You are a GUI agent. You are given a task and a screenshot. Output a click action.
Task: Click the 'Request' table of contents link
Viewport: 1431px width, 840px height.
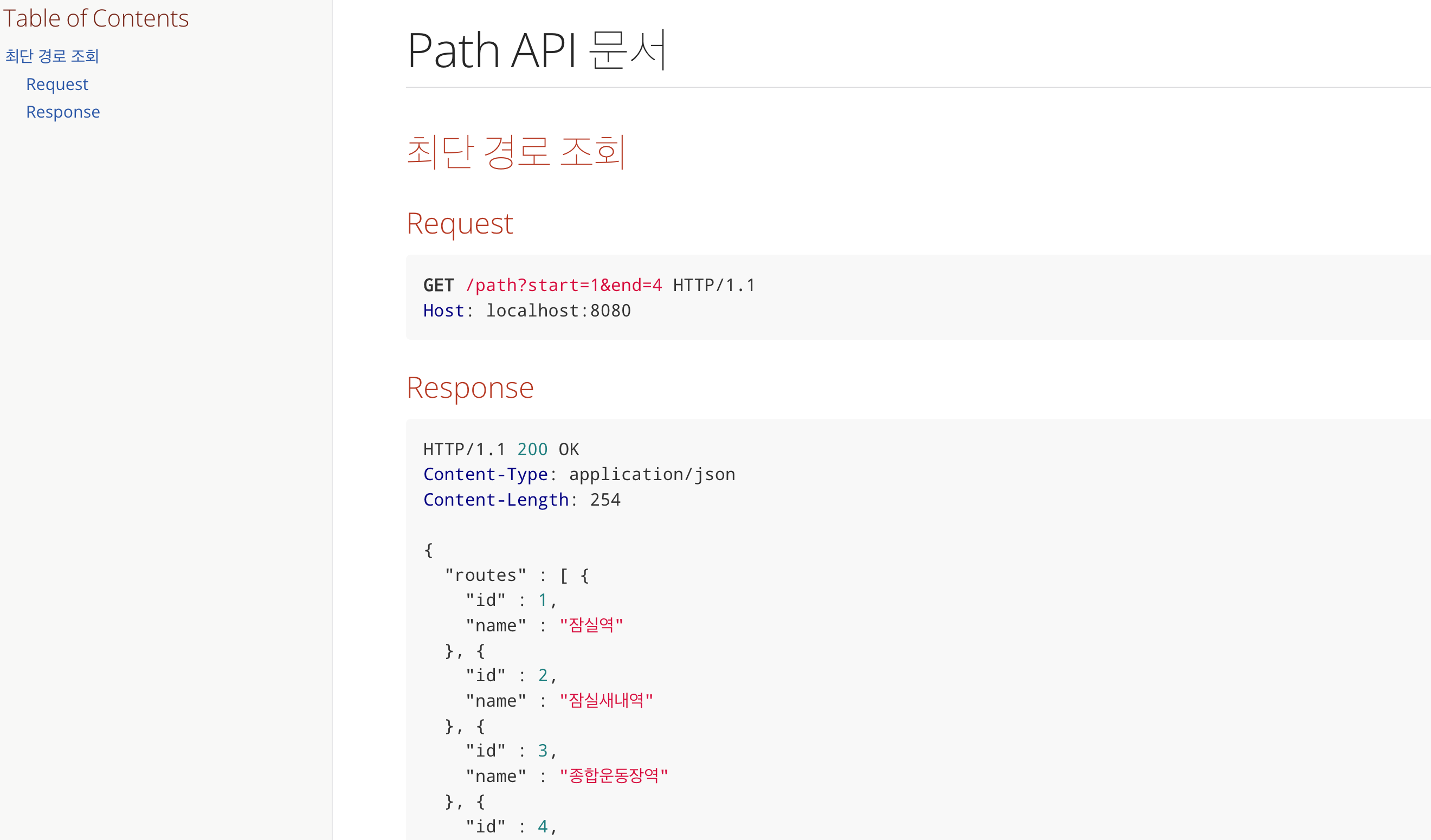[x=56, y=84]
